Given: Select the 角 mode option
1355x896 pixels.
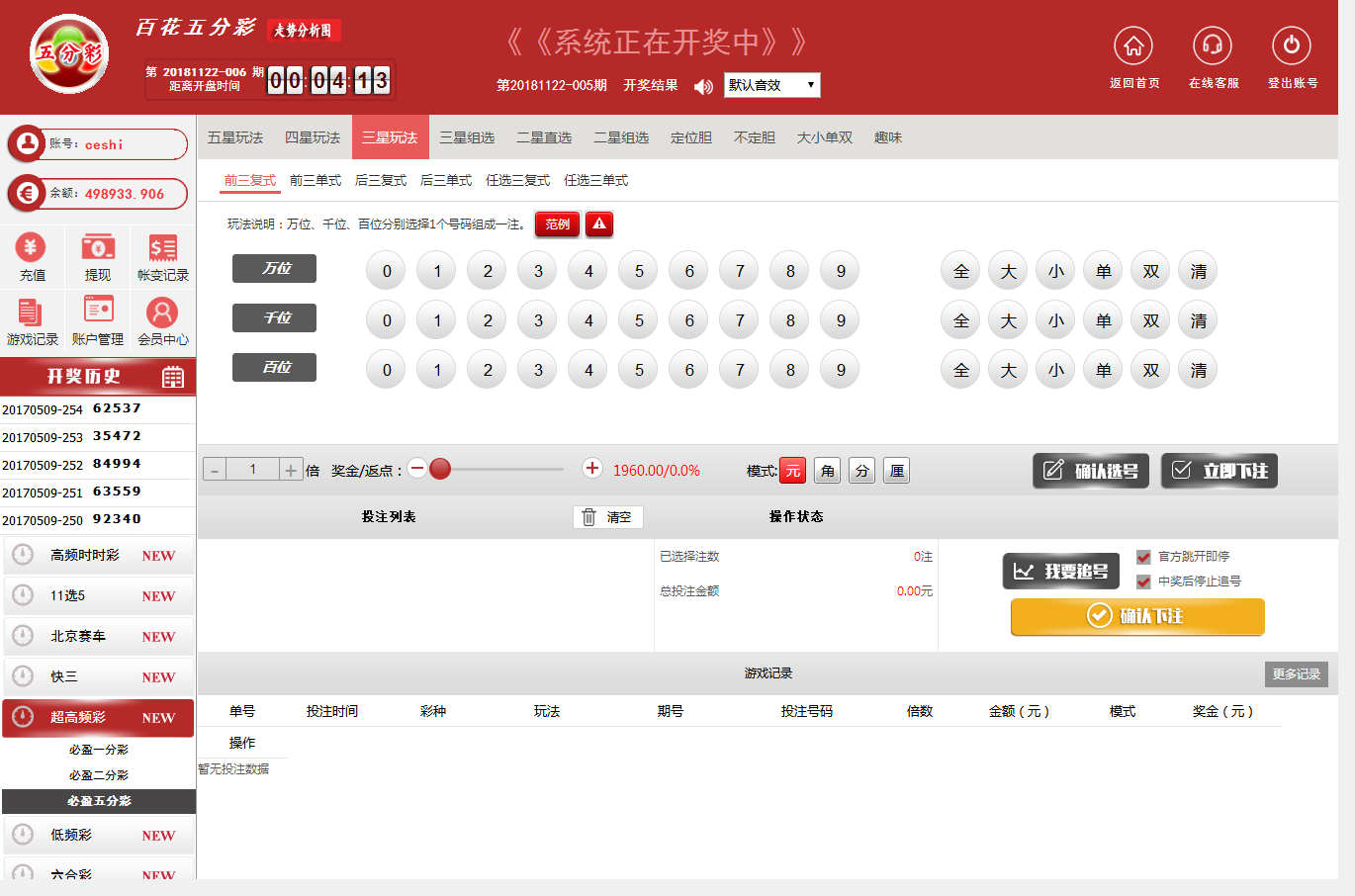Looking at the screenshot, I should coord(828,471).
